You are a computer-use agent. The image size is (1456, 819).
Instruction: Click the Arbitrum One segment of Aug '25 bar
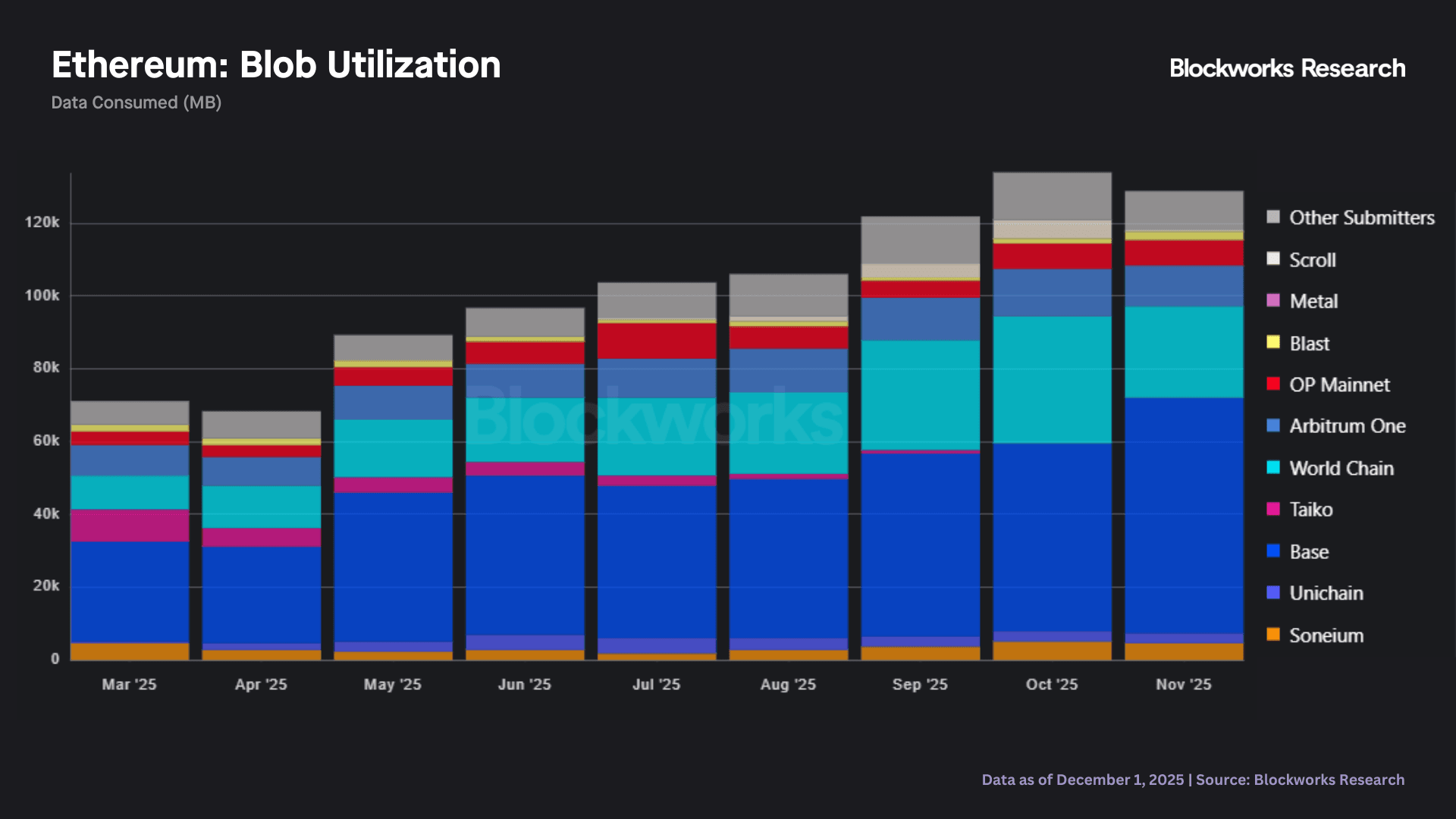[789, 371]
